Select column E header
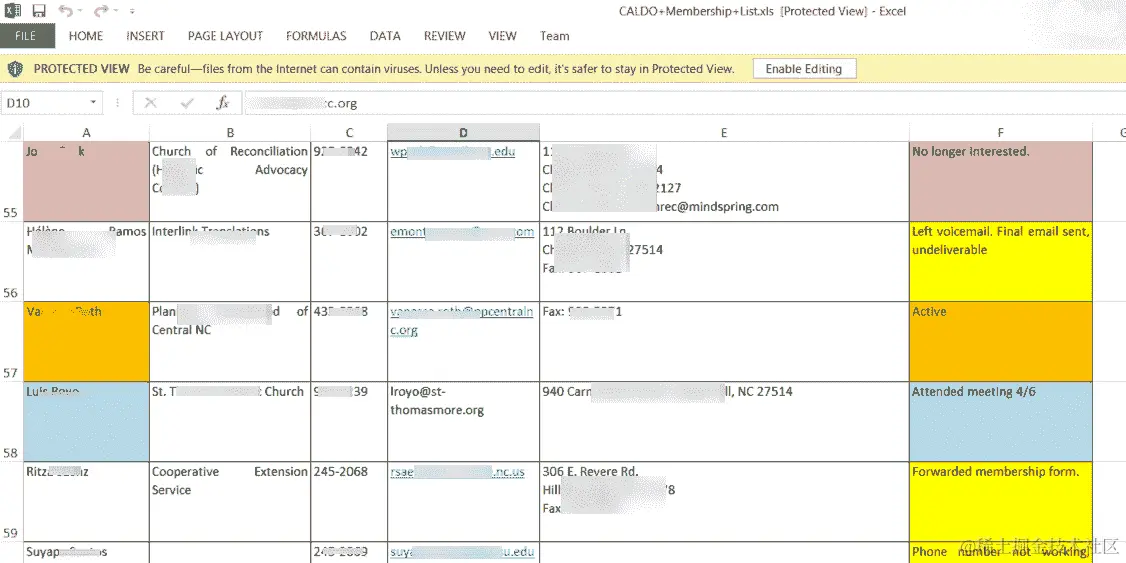The width and height of the screenshot is (1126, 563). (724, 132)
